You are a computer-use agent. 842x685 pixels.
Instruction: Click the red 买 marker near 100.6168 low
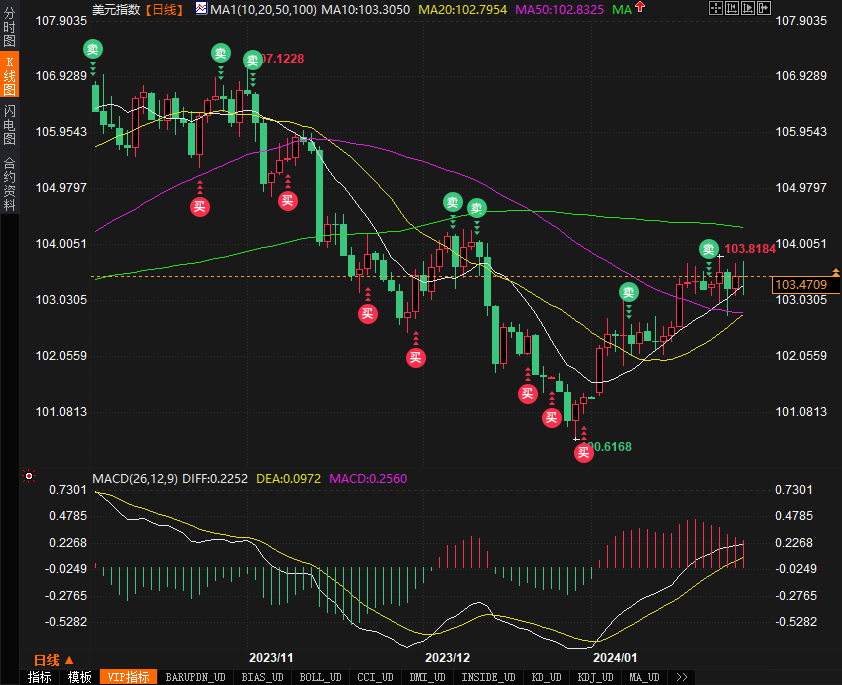coord(583,453)
